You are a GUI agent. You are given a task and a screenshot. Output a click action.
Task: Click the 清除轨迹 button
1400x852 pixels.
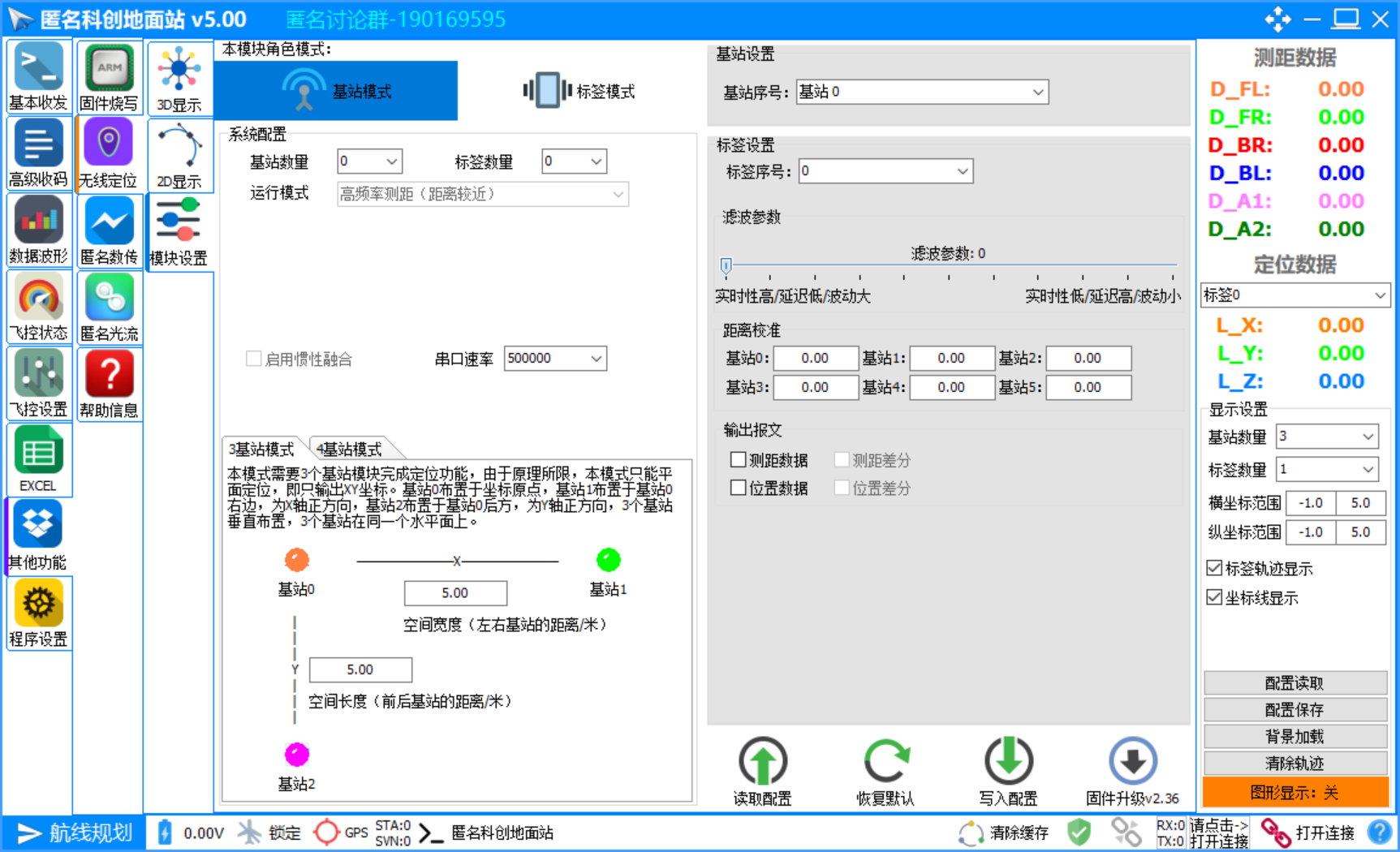coord(1294,764)
